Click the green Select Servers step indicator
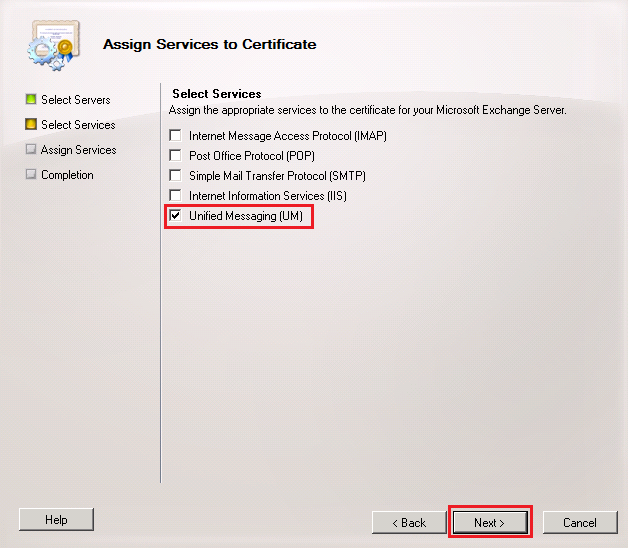This screenshot has height=548, width=628. tap(31, 99)
